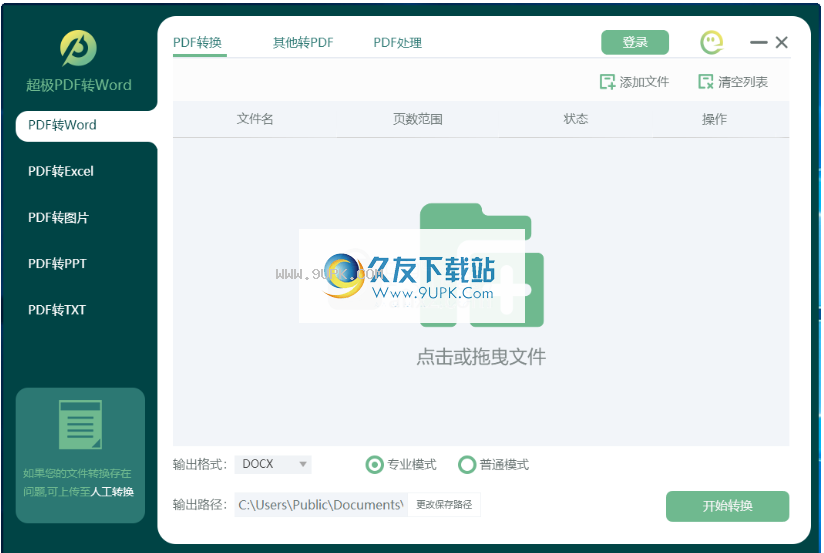Close the converter window
The image size is (824, 553).
click(781, 43)
